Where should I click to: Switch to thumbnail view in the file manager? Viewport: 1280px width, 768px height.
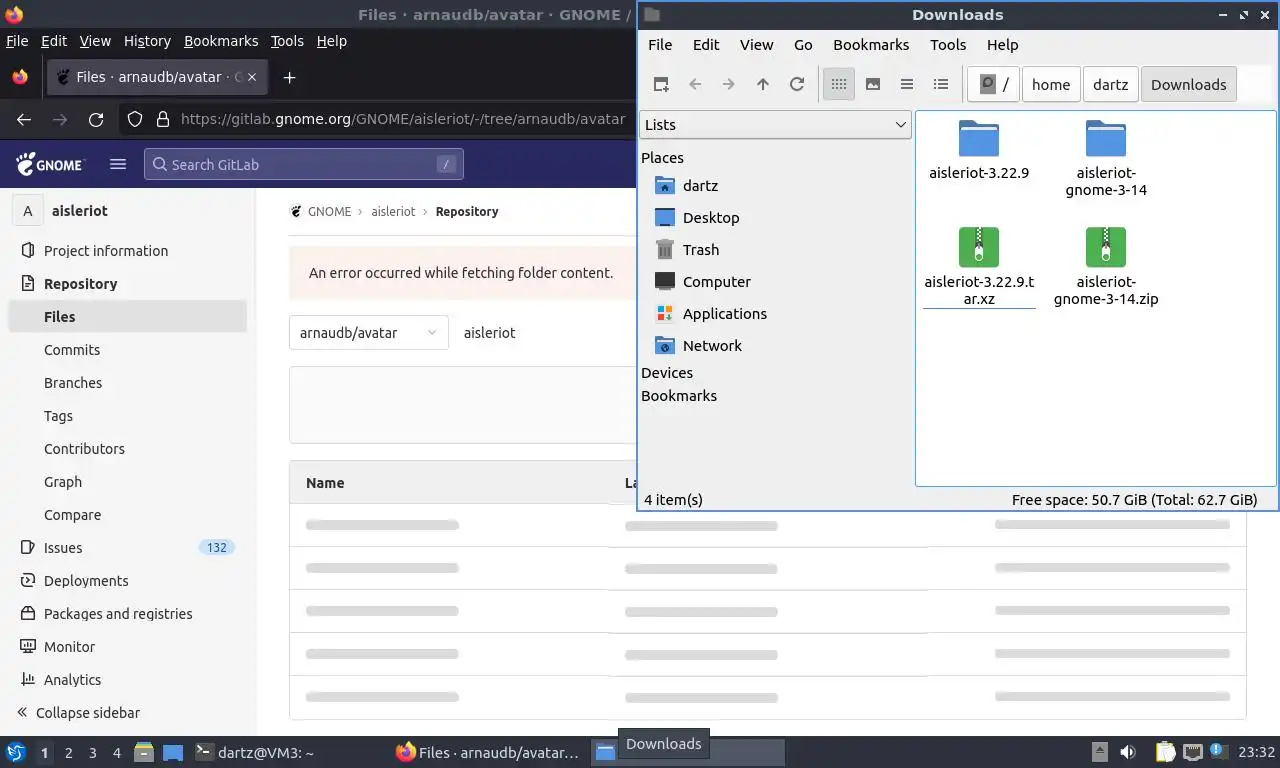pos(873,84)
